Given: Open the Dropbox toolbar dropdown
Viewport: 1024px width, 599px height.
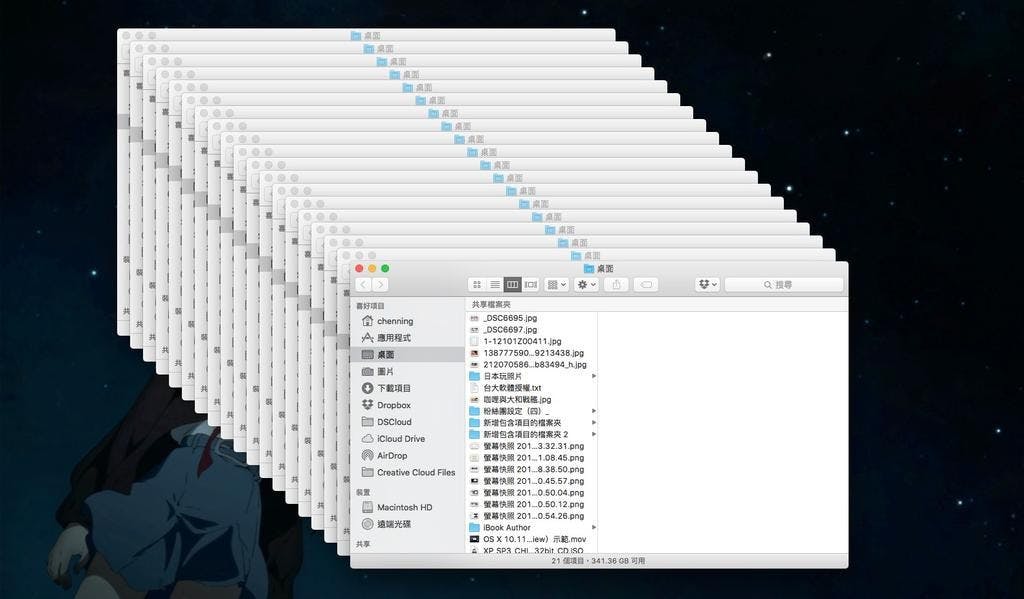Looking at the screenshot, I should [707, 285].
